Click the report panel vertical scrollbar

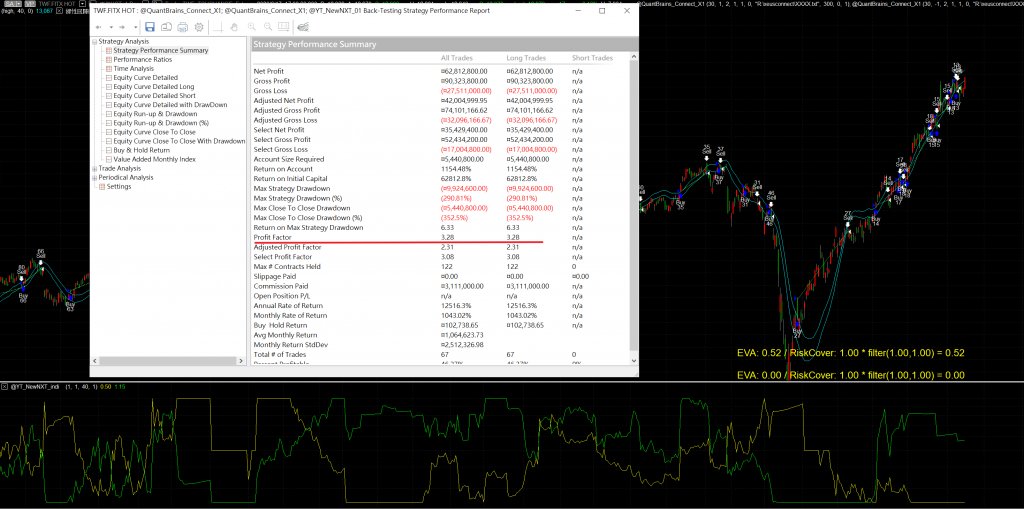(632, 200)
